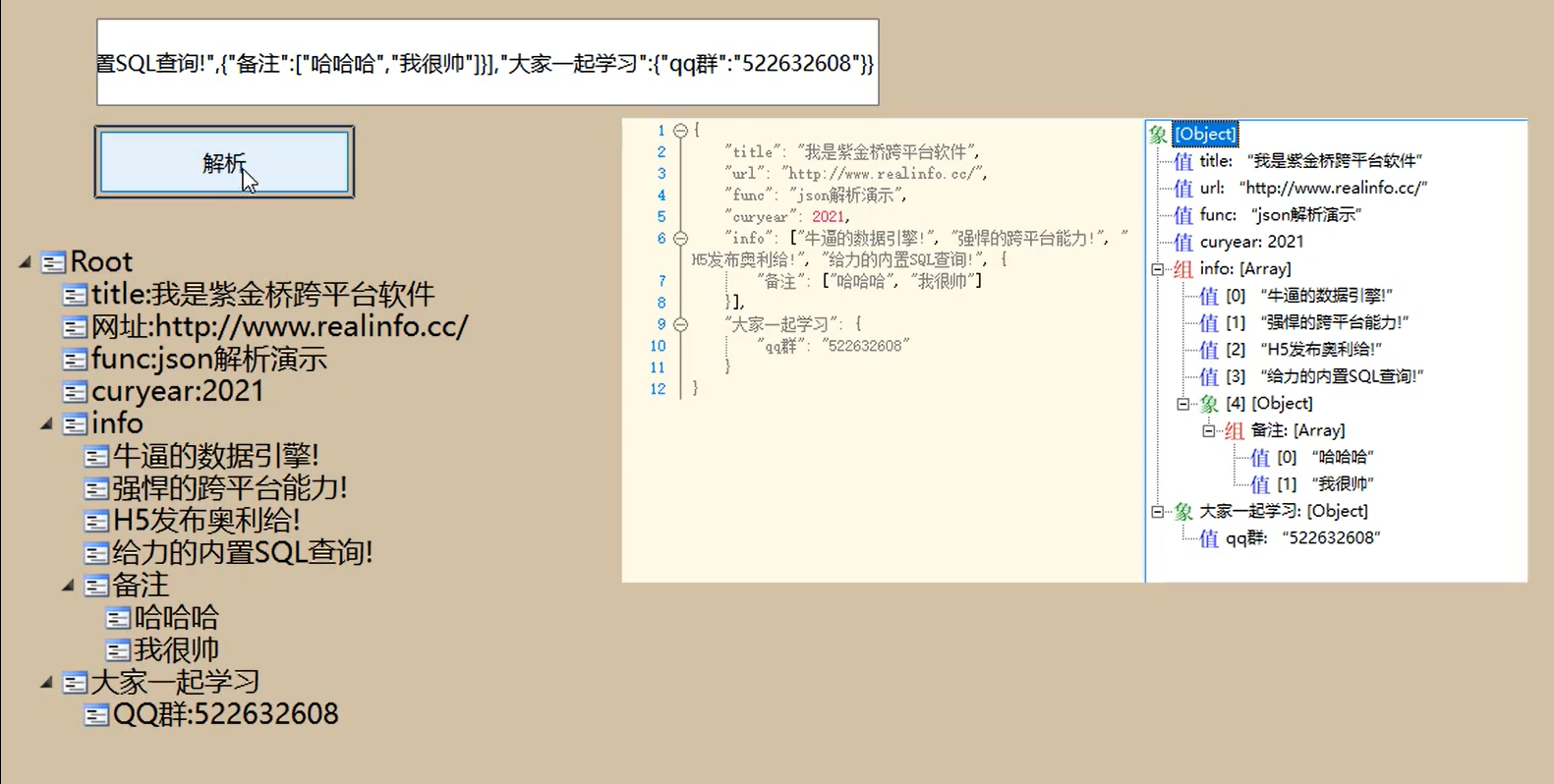Click icon beside 给力的内置SQL查询! in left tree
Screen dimensions: 1554x784
pyautogui.click(x=96, y=554)
